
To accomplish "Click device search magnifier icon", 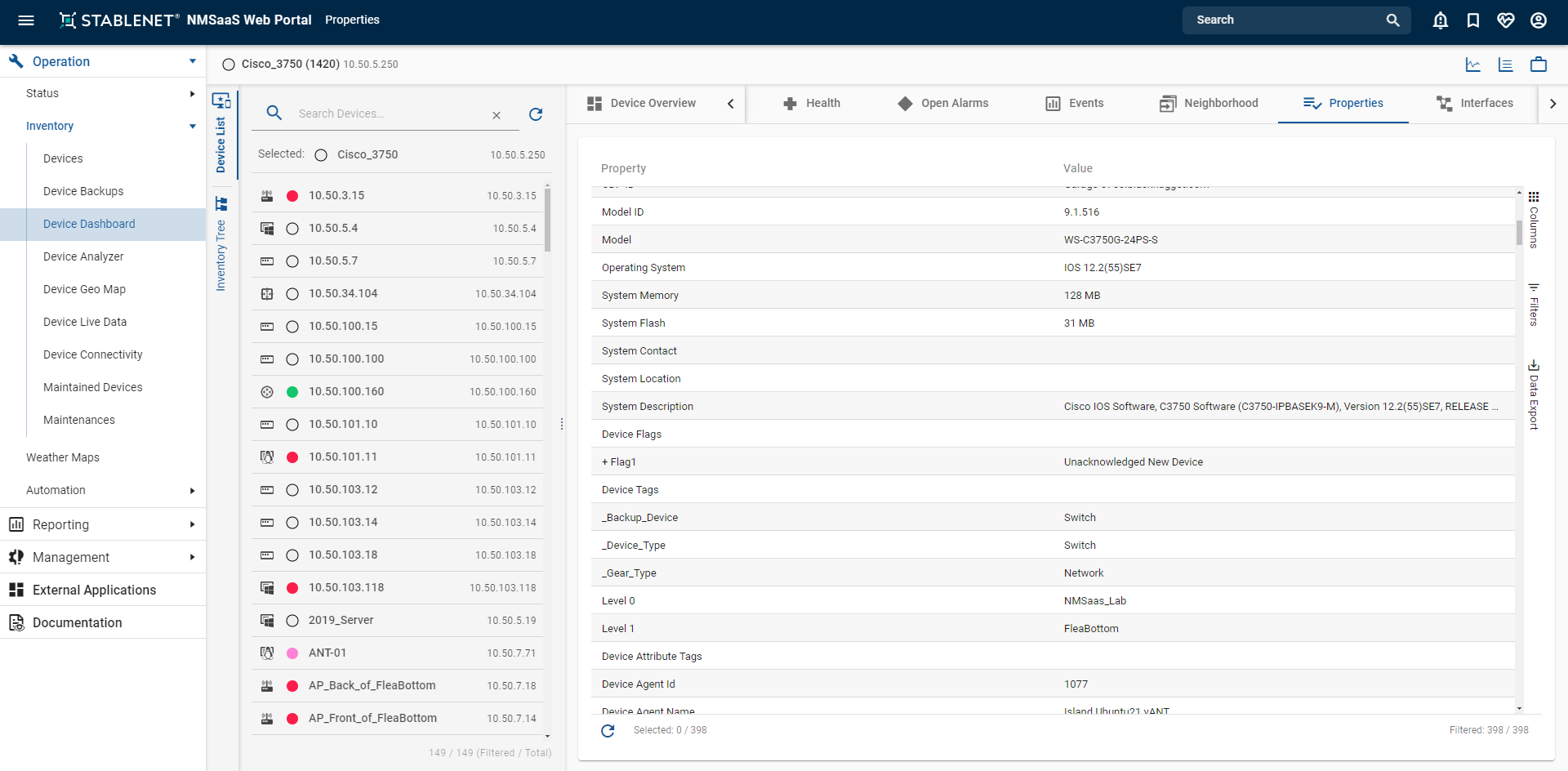I will 274,114.
